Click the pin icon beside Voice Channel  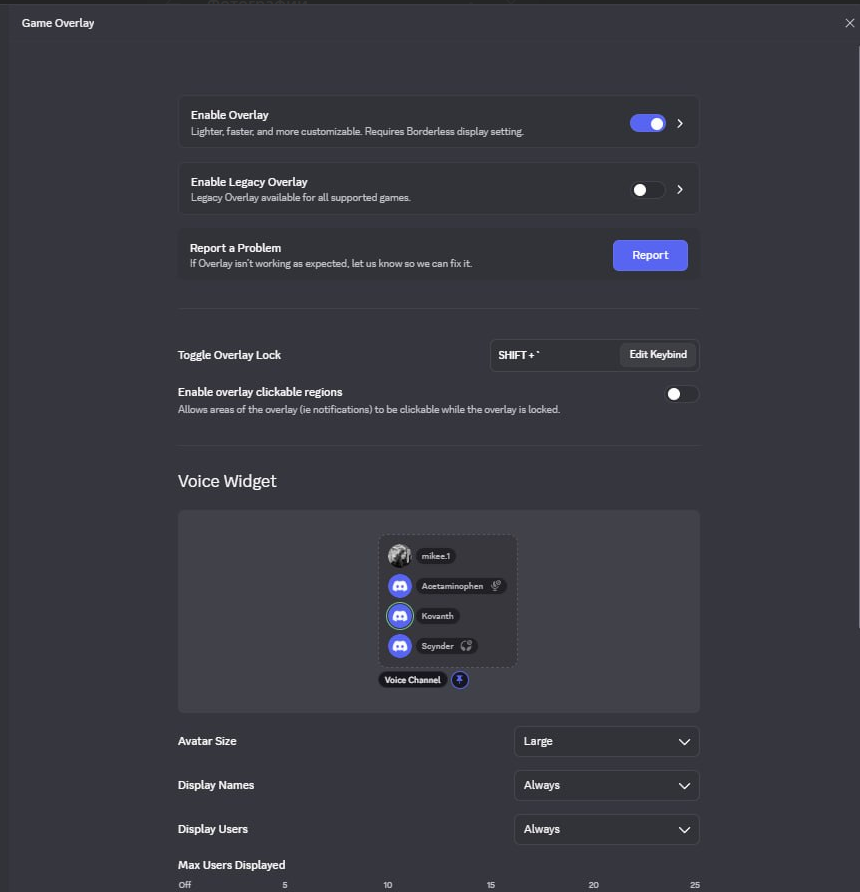coord(460,680)
